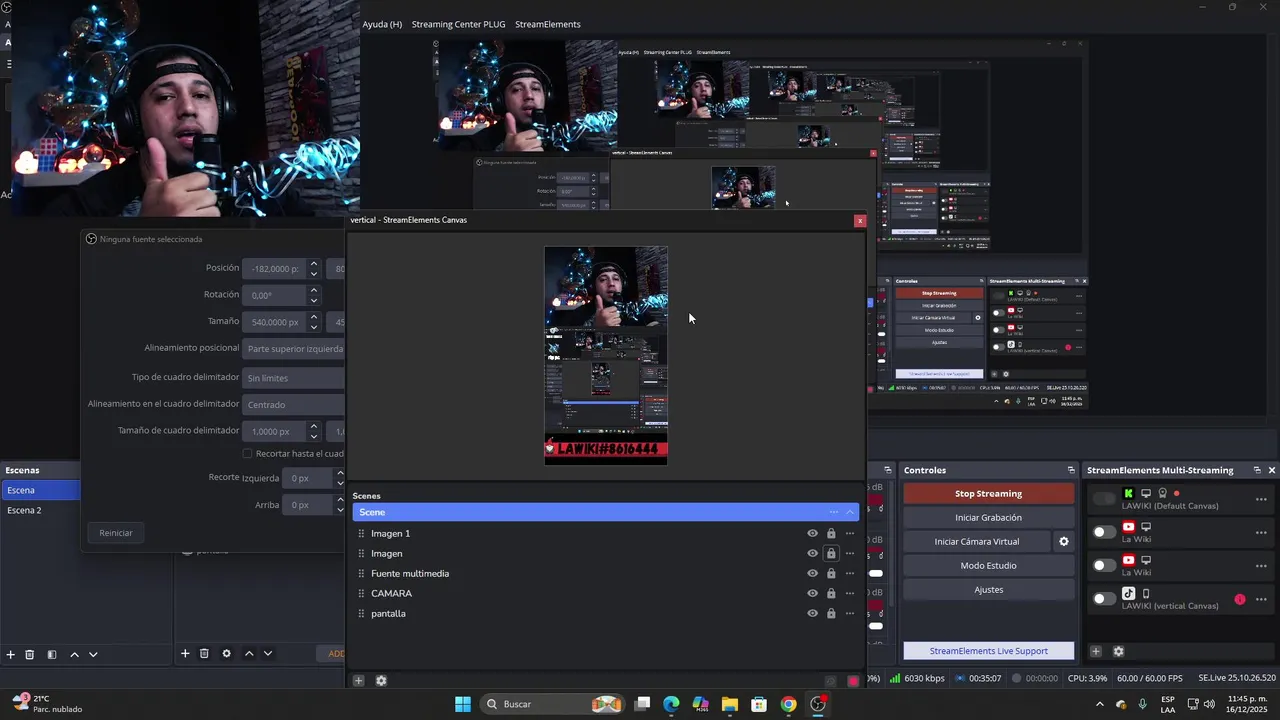Unlock the pantalla source
The image size is (1280, 720).
click(x=831, y=613)
